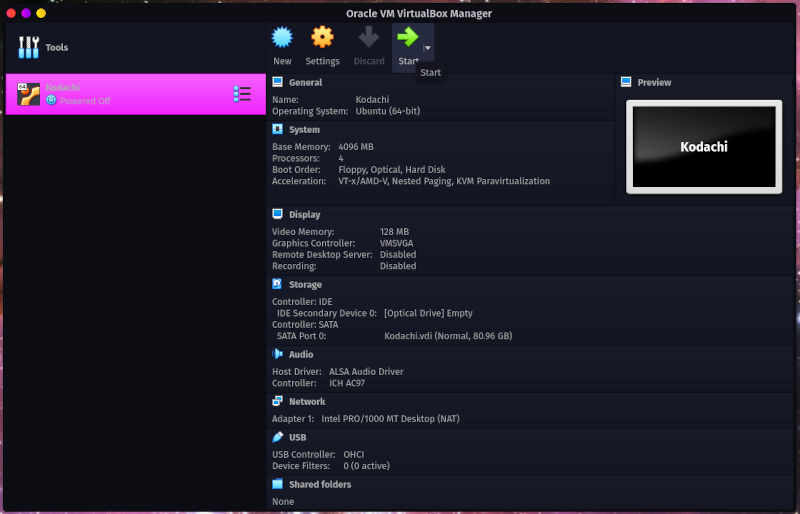
Task: Open the Audio section header
Action: tap(301, 354)
